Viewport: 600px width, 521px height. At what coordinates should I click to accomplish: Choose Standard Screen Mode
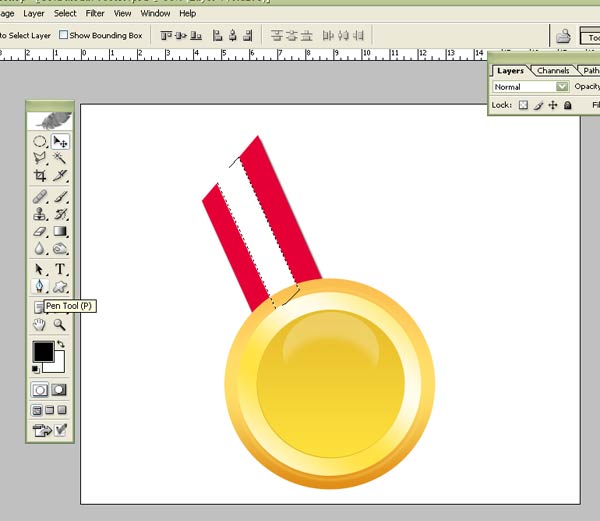[37, 410]
